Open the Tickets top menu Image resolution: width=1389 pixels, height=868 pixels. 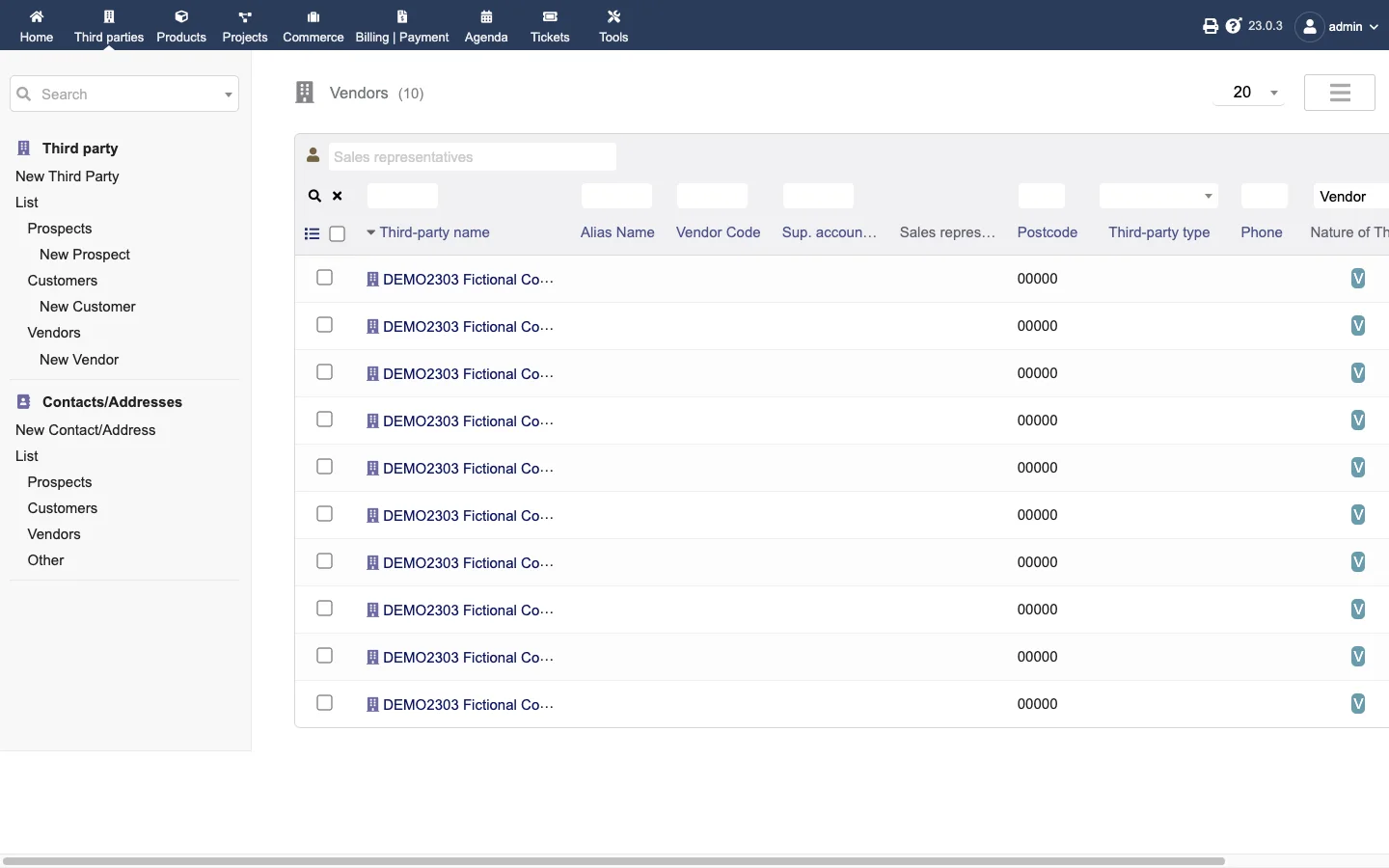pyautogui.click(x=550, y=26)
